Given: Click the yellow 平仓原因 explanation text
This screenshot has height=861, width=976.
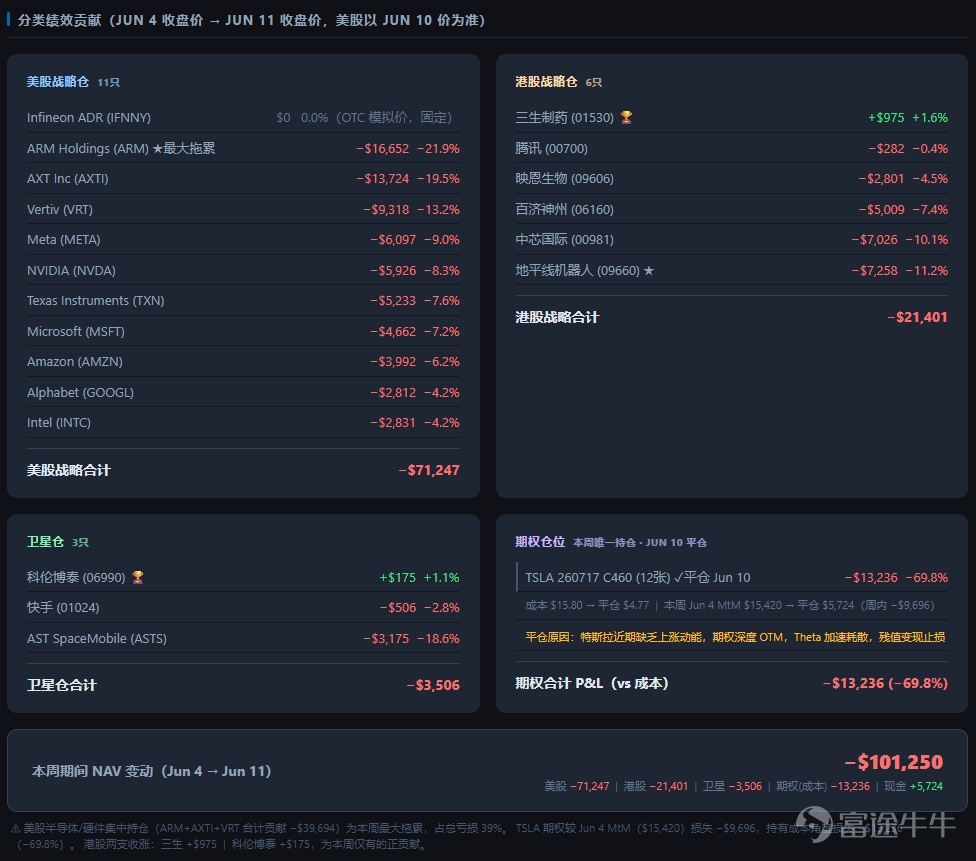Looking at the screenshot, I should [735, 637].
